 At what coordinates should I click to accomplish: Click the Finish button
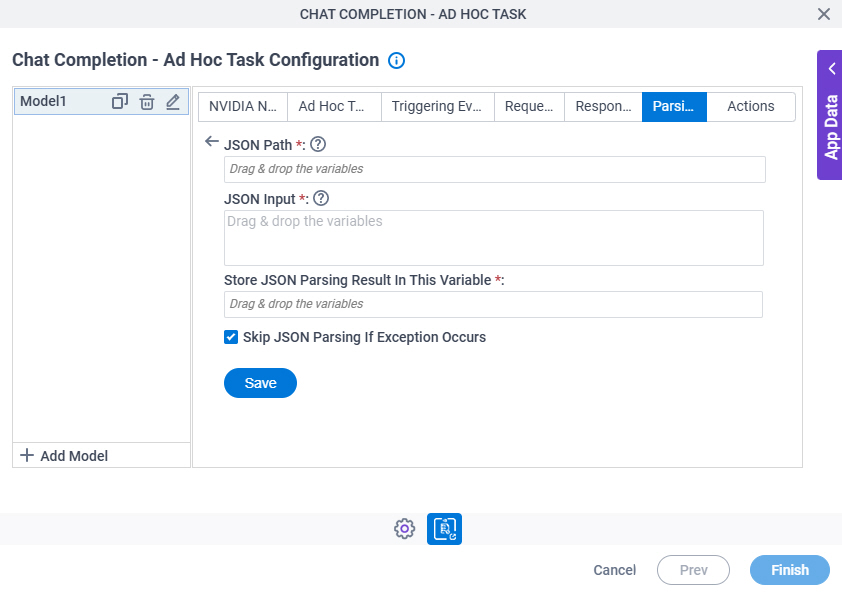click(790, 570)
